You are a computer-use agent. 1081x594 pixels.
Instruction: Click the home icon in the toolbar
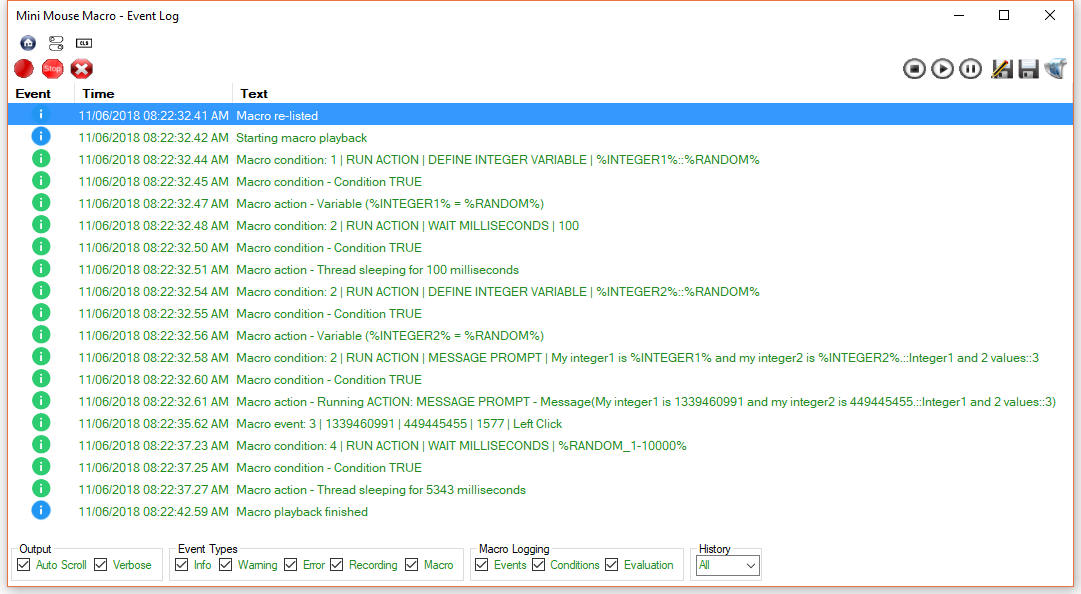pyautogui.click(x=28, y=43)
